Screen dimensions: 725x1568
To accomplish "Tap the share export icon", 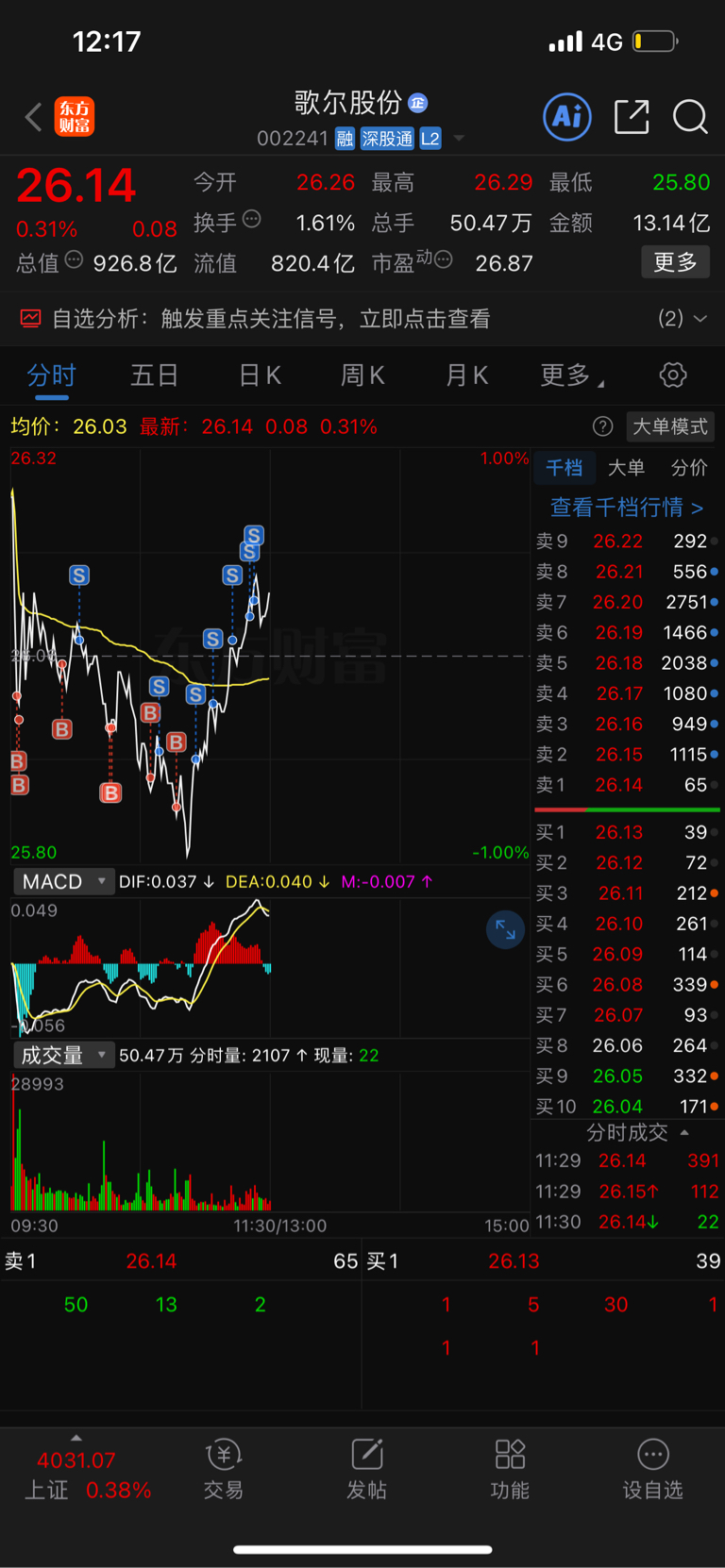I will coord(632,117).
